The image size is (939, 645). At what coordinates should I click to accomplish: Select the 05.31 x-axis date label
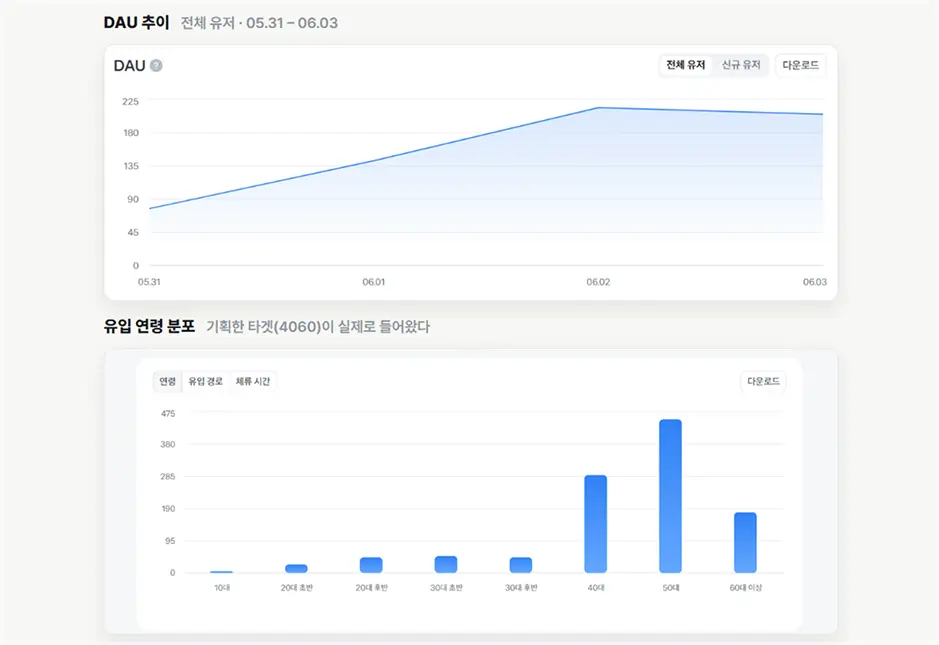(149, 282)
